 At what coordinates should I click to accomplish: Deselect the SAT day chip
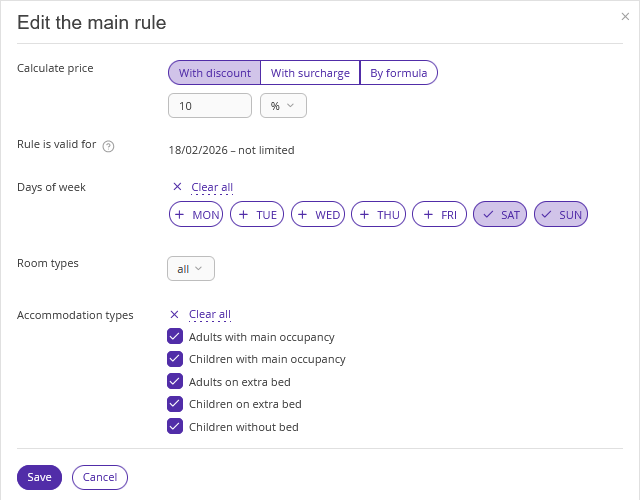pos(500,215)
